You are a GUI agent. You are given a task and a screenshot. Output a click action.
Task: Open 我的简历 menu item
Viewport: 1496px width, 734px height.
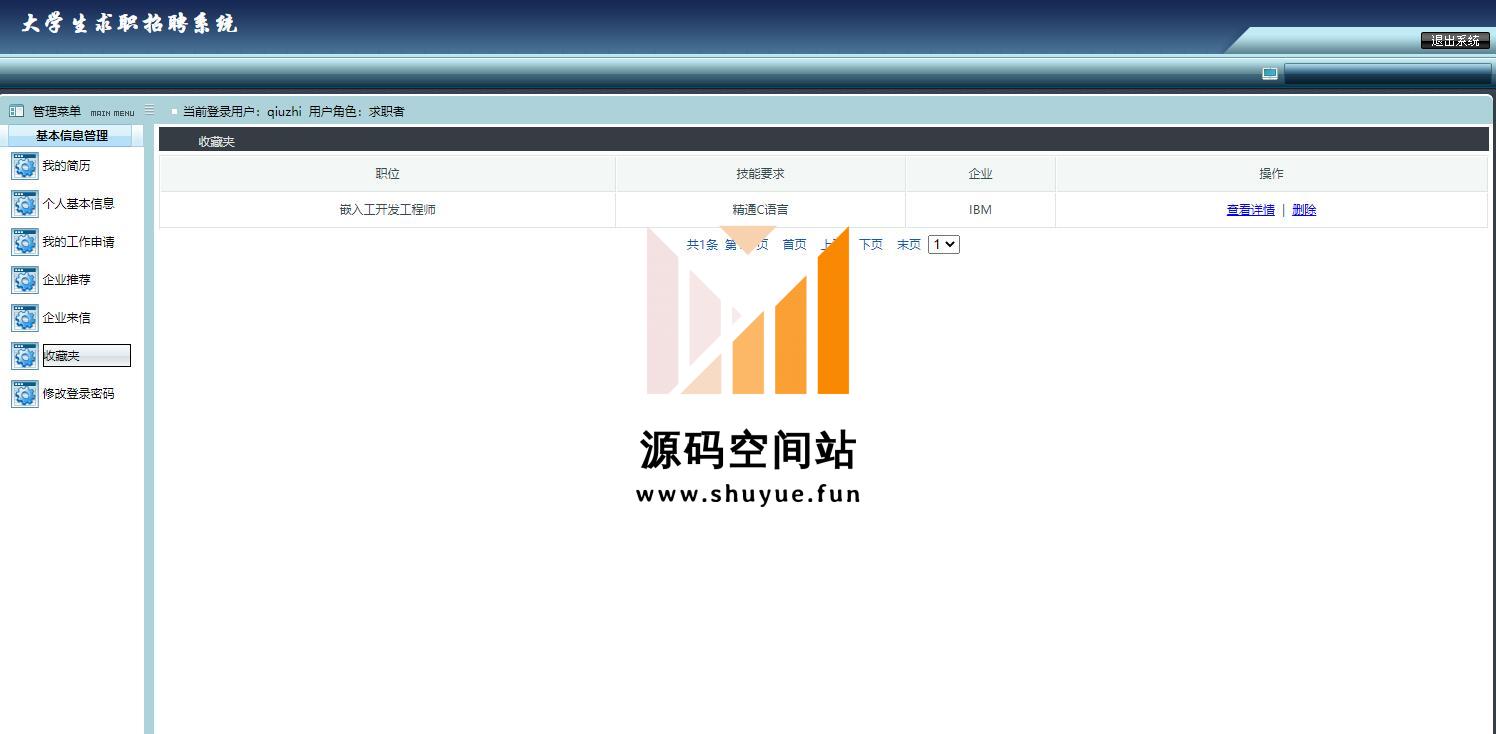coord(66,166)
